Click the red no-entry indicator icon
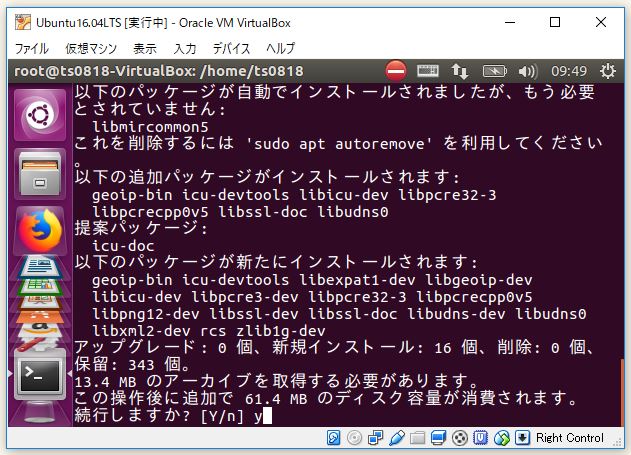The height and width of the screenshot is (455, 631). click(x=396, y=71)
